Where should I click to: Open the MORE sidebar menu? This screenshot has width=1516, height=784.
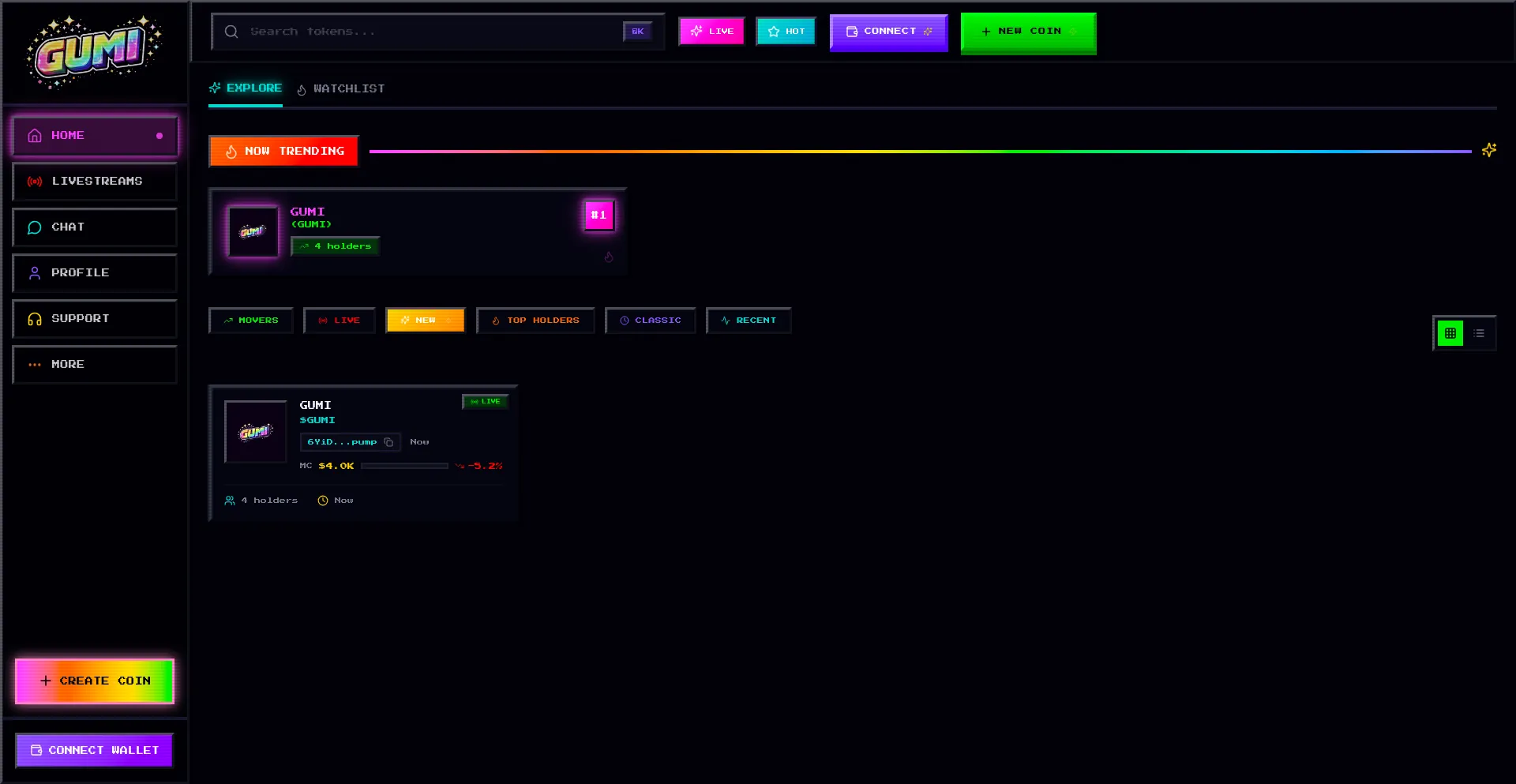tap(94, 365)
